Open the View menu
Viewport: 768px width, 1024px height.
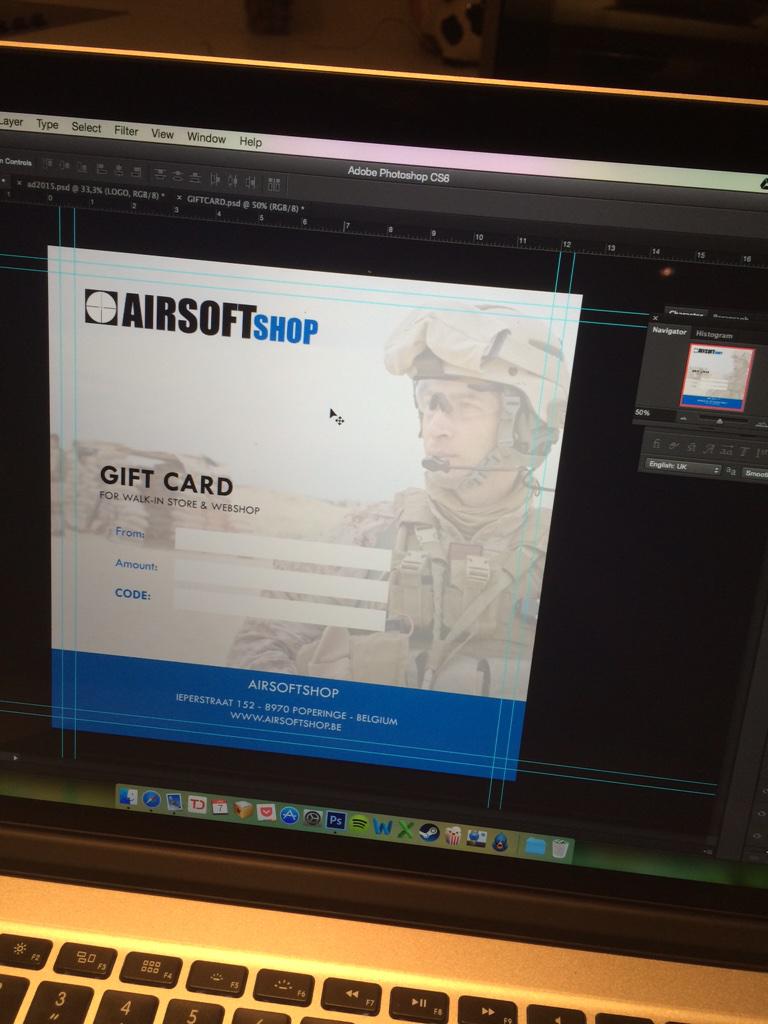coord(163,134)
